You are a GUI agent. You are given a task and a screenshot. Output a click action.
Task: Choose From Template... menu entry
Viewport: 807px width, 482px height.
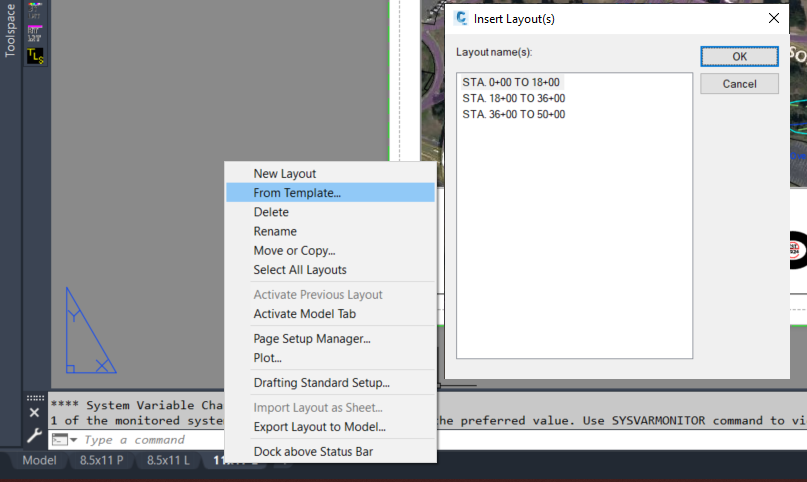click(x=330, y=193)
